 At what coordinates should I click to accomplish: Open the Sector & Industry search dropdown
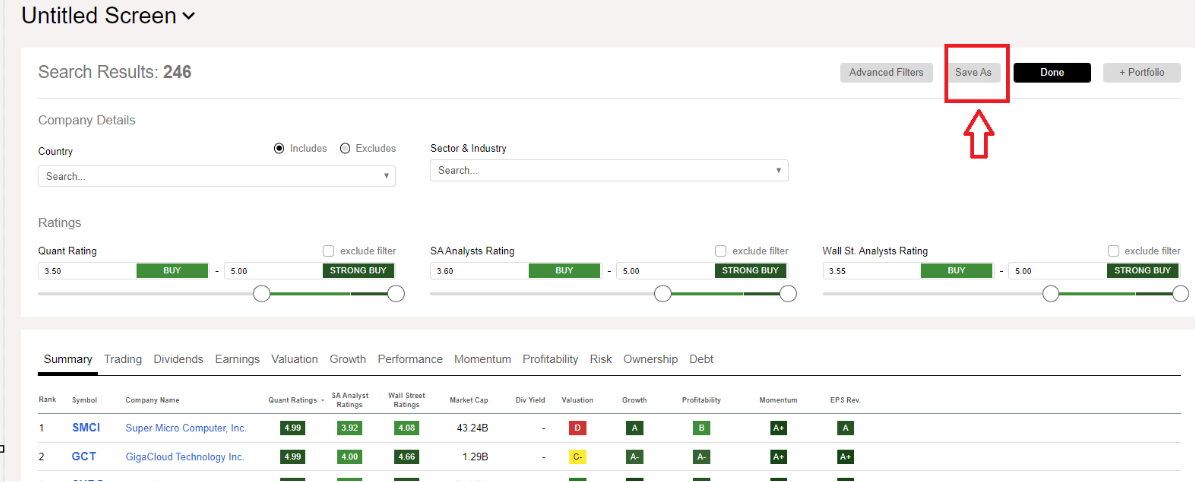tap(609, 170)
